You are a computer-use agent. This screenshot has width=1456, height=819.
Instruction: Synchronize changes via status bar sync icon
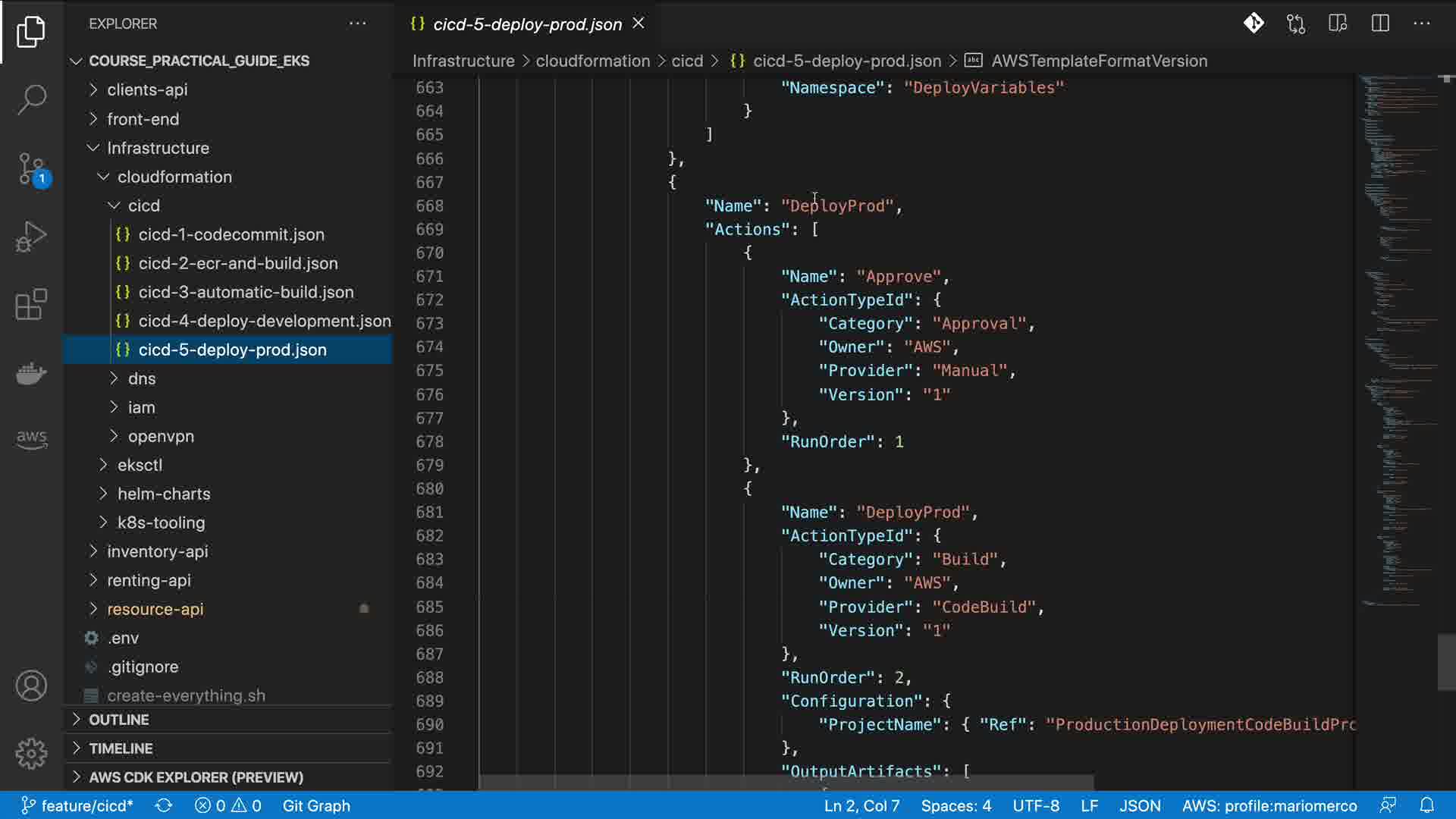coord(164,805)
